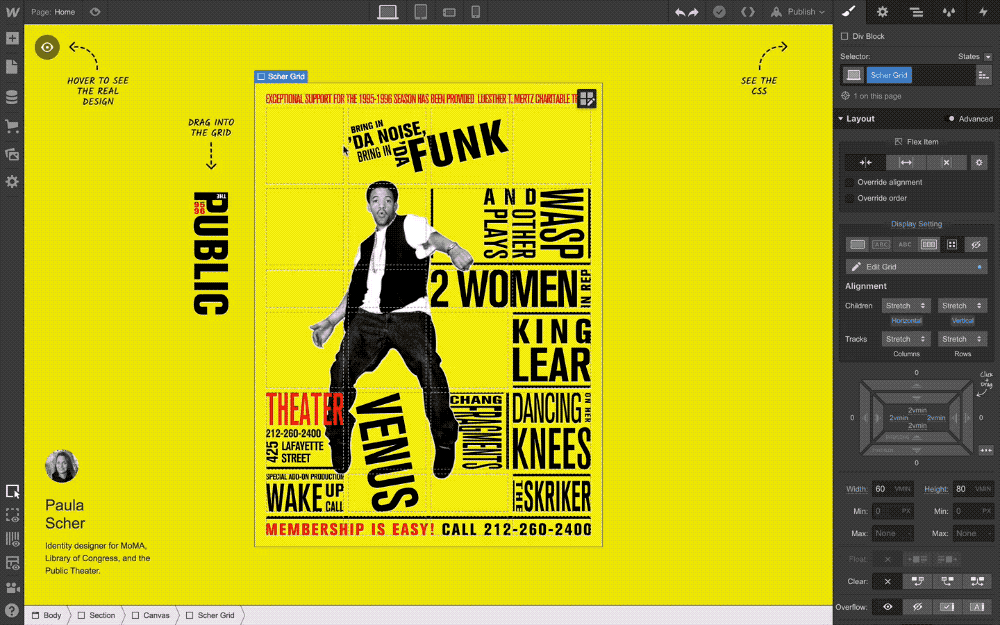This screenshot has height=625, width=1000.
Task: Open the Ecommerce cart panel
Action: (x=12, y=126)
